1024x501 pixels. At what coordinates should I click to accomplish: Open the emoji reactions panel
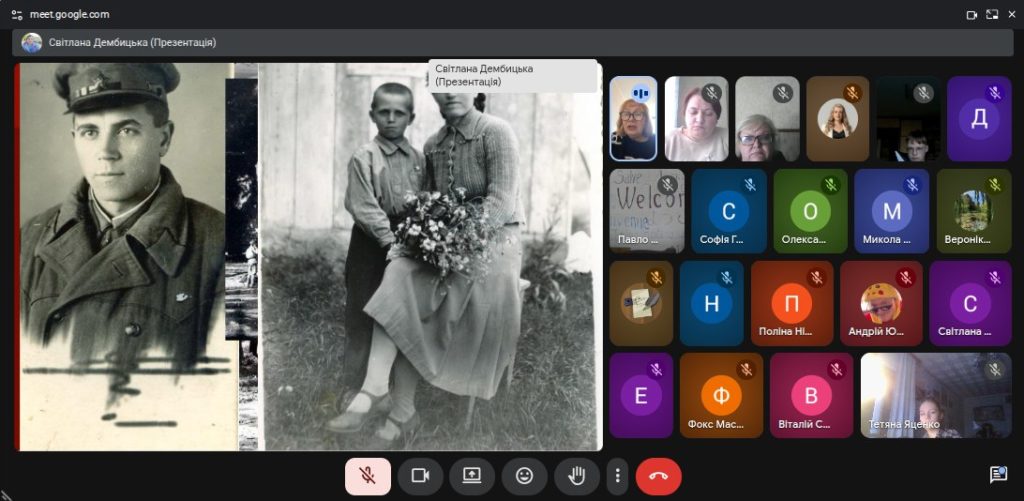pyautogui.click(x=524, y=476)
